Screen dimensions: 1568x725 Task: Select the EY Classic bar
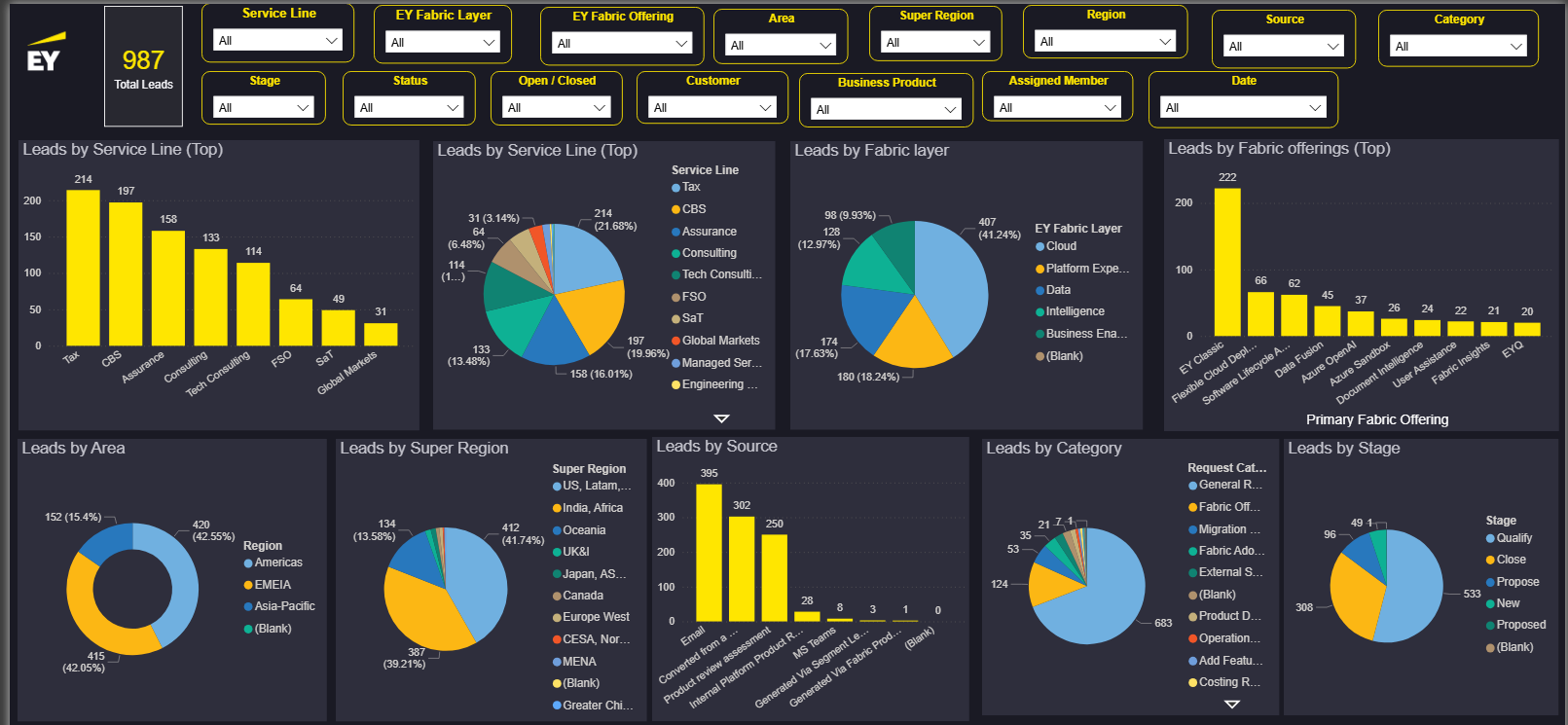(1227, 261)
